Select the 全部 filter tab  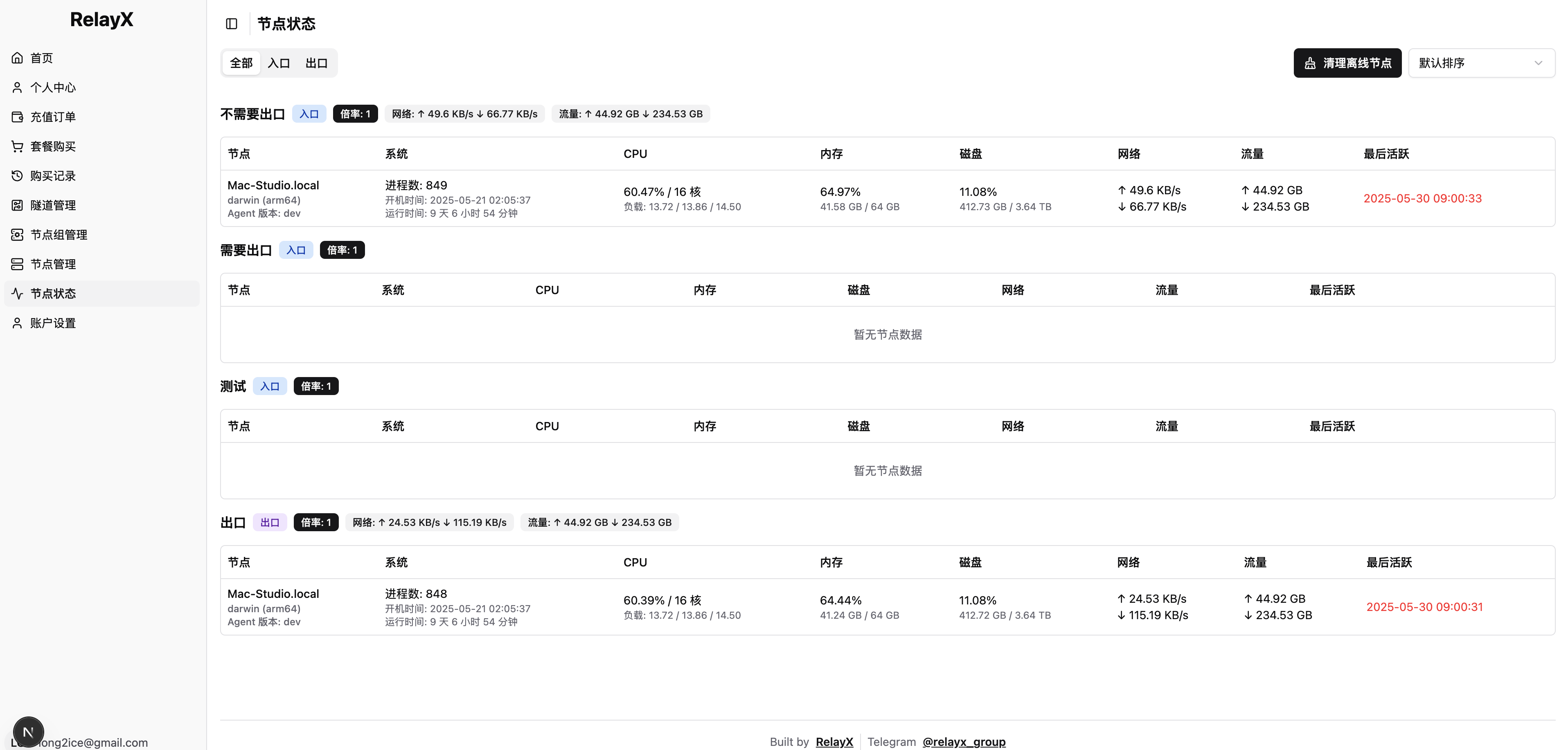(x=241, y=63)
